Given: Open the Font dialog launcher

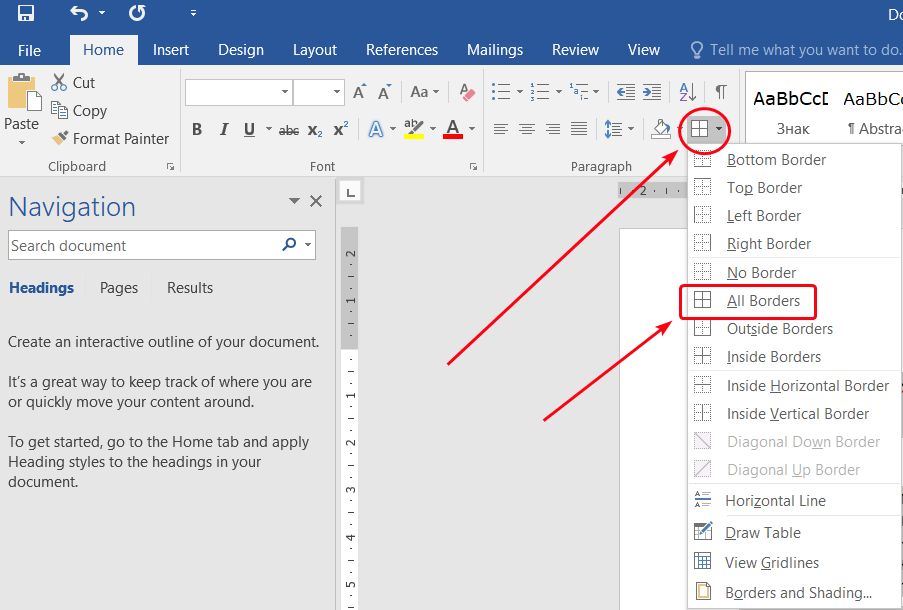Looking at the screenshot, I should pos(473,166).
